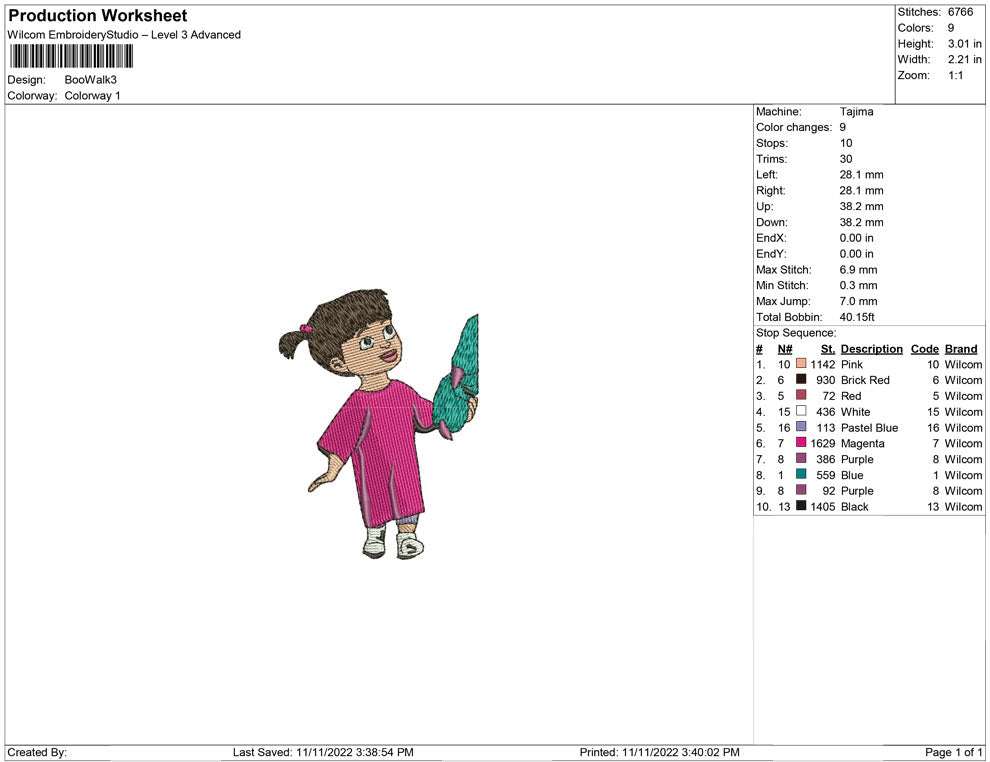Click the Black row stitch count 1405
Screen dimensions: 990x762
(x=823, y=506)
